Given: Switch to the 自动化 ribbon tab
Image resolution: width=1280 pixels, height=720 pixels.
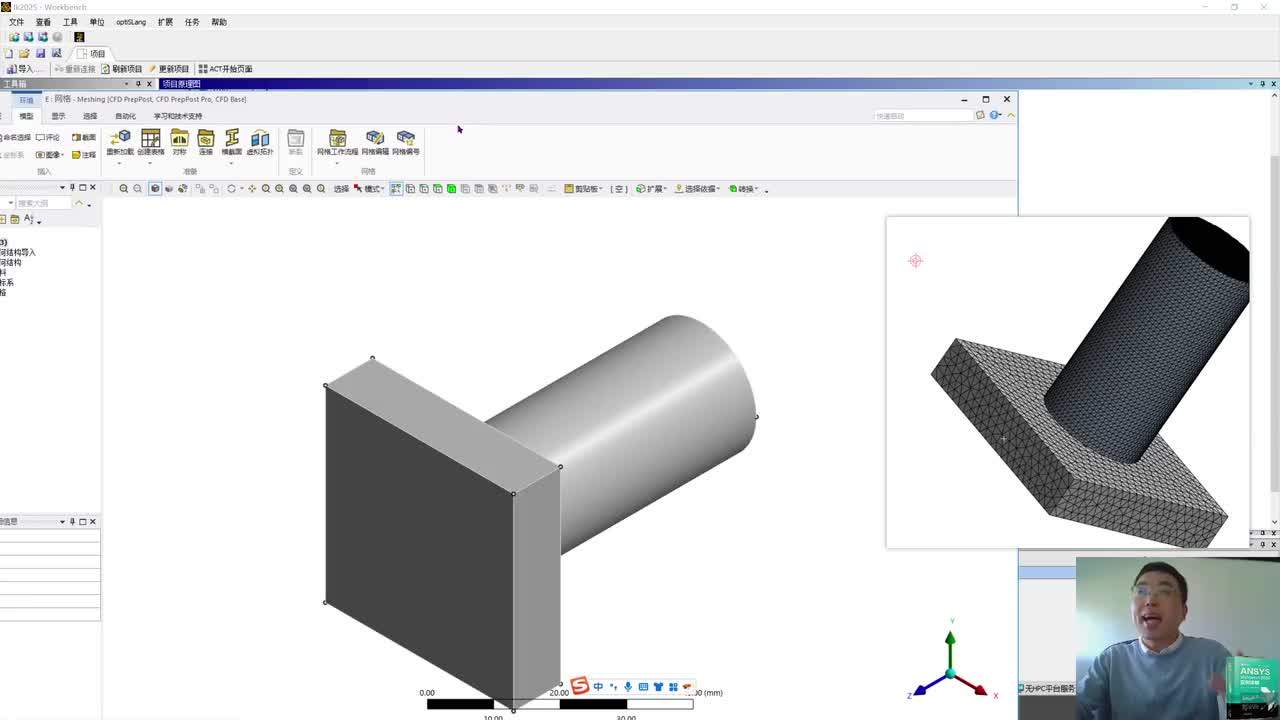Looking at the screenshot, I should (x=125, y=116).
